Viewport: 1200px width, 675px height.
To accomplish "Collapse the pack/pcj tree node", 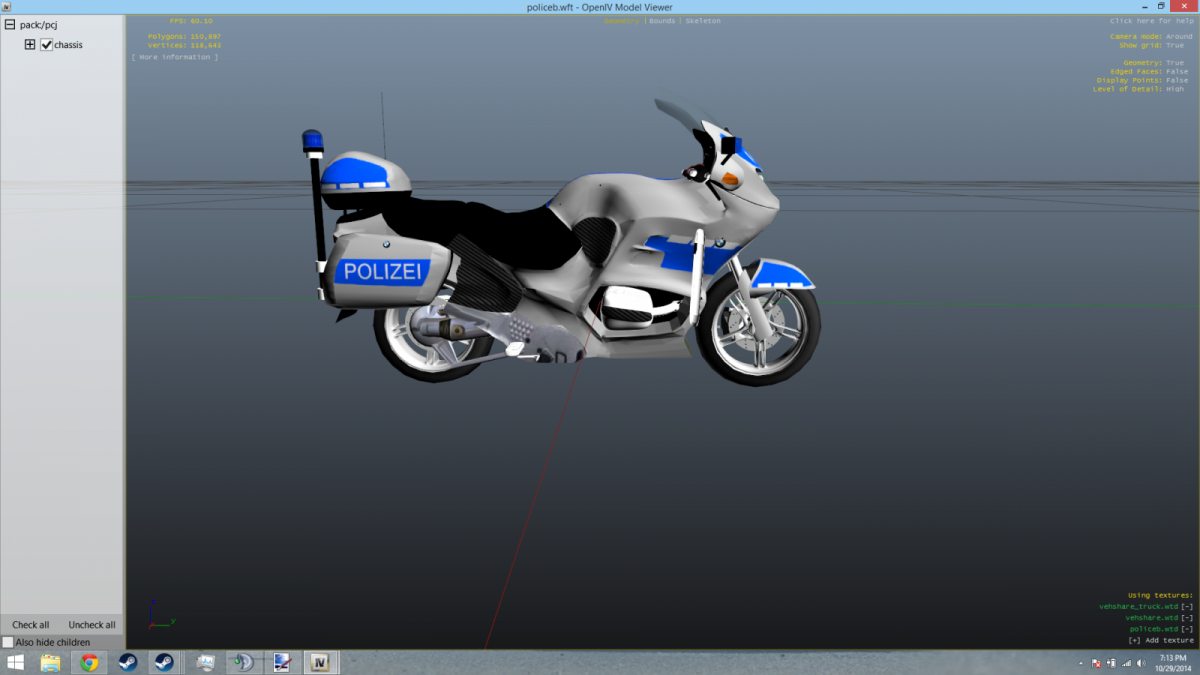I will [10, 24].
